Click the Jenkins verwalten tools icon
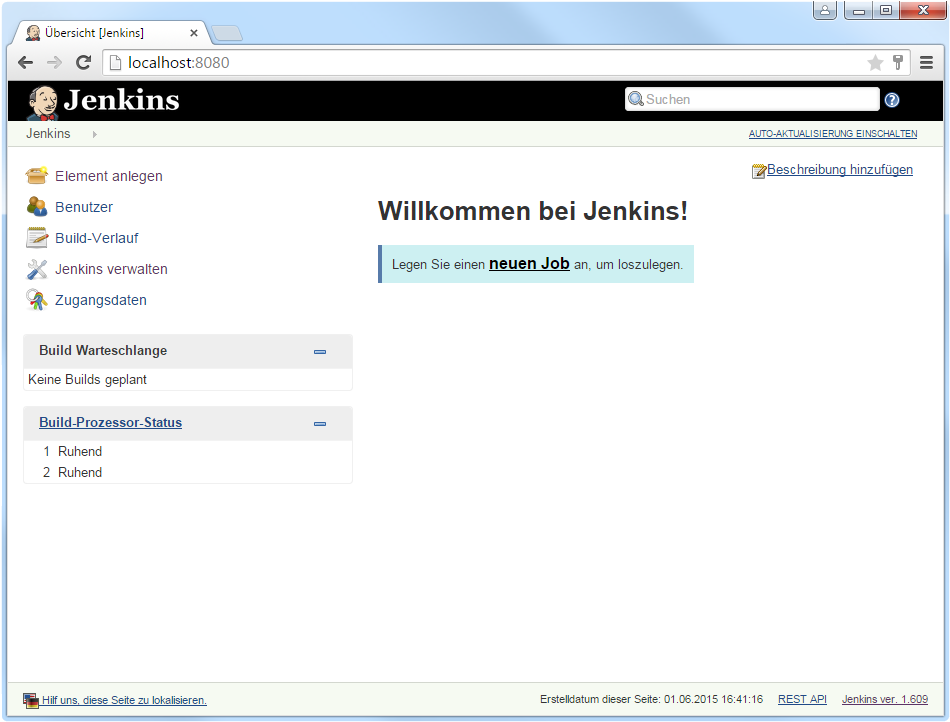The image size is (950, 722). [36, 269]
